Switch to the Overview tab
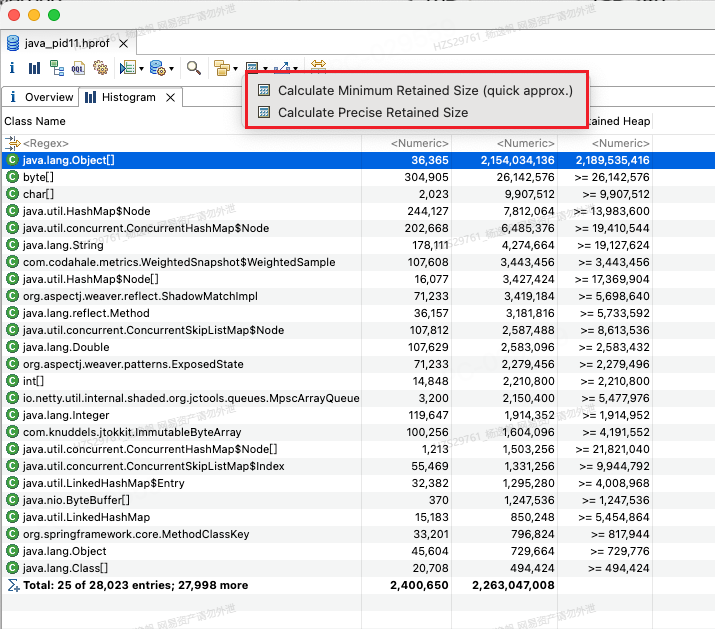Screen dimensions: 715x629 [x=41, y=97]
